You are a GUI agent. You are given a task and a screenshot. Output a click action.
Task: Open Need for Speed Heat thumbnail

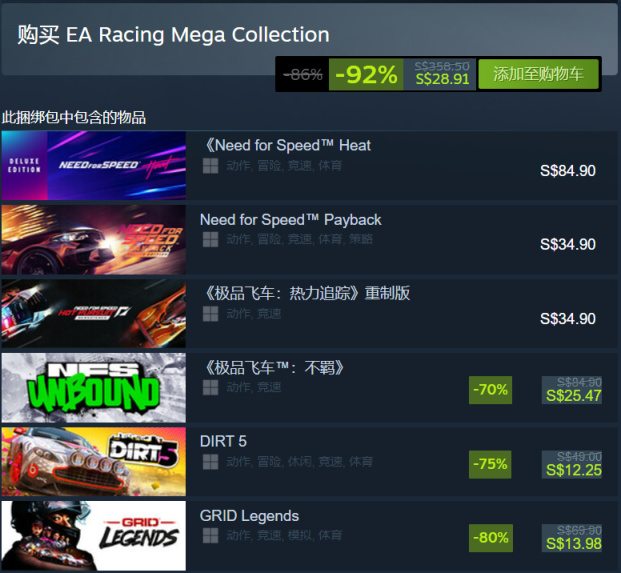click(x=93, y=165)
